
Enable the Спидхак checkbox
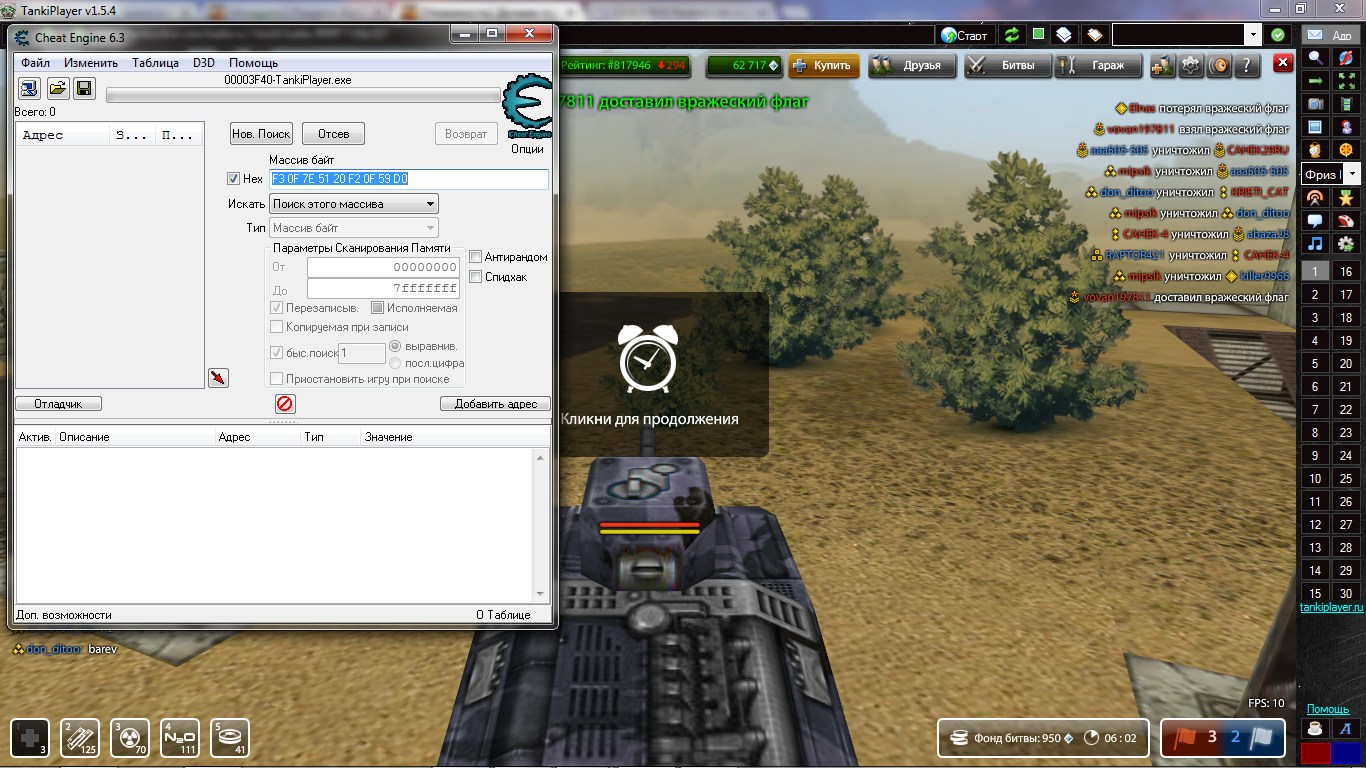[476, 277]
